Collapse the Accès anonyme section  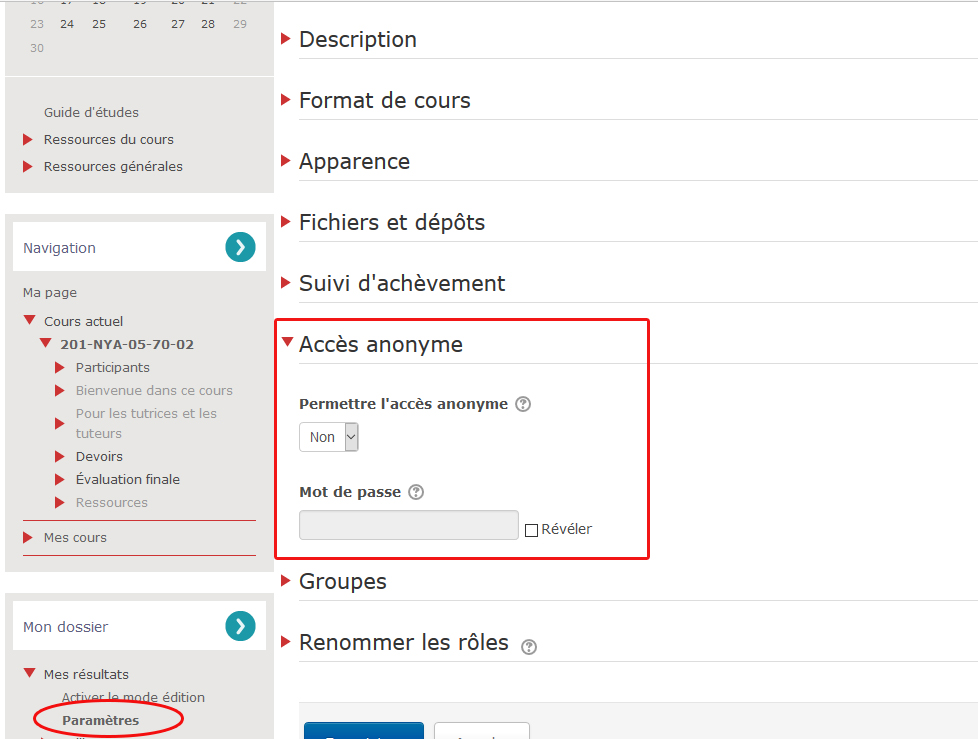tap(380, 345)
